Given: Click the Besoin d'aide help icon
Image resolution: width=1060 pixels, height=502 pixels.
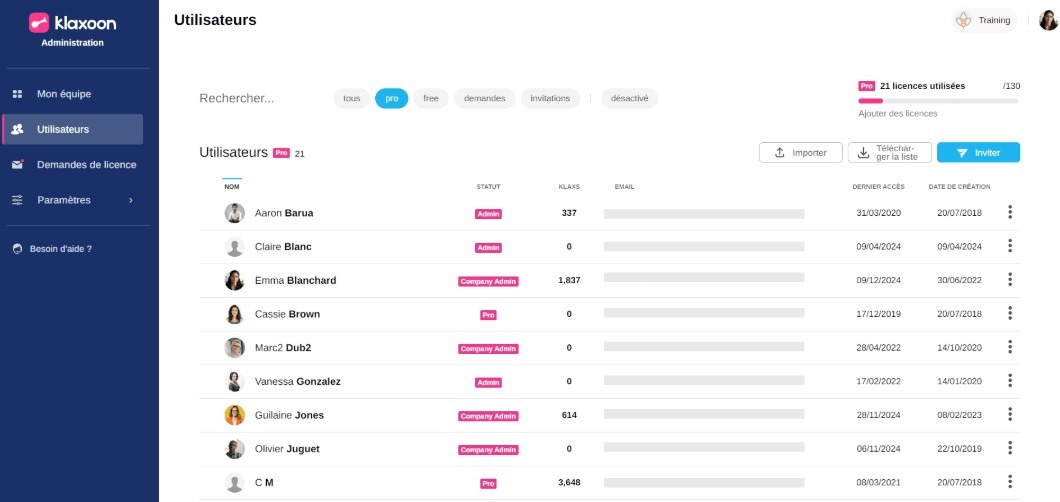Looking at the screenshot, I should tap(17, 249).
